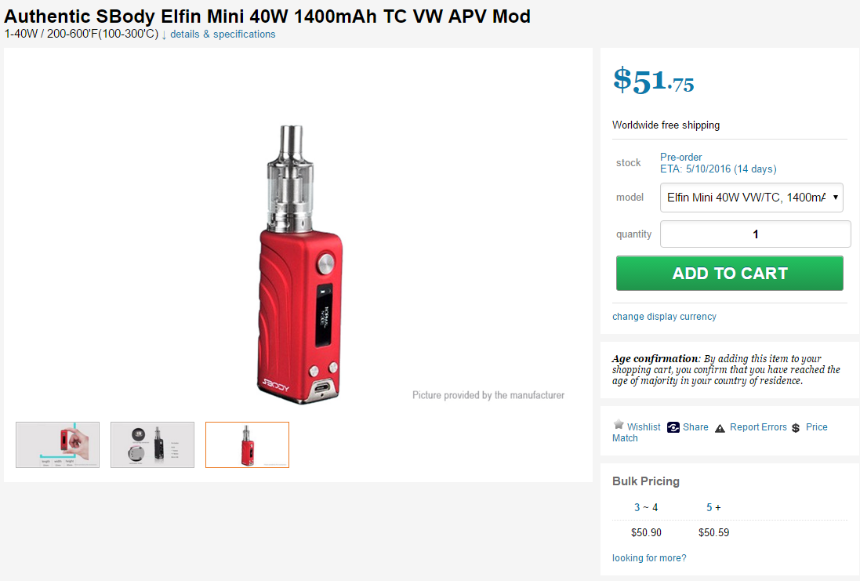The image size is (860, 581).
Task: Select the 5 + bulk pricing tier
Action: (713, 507)
